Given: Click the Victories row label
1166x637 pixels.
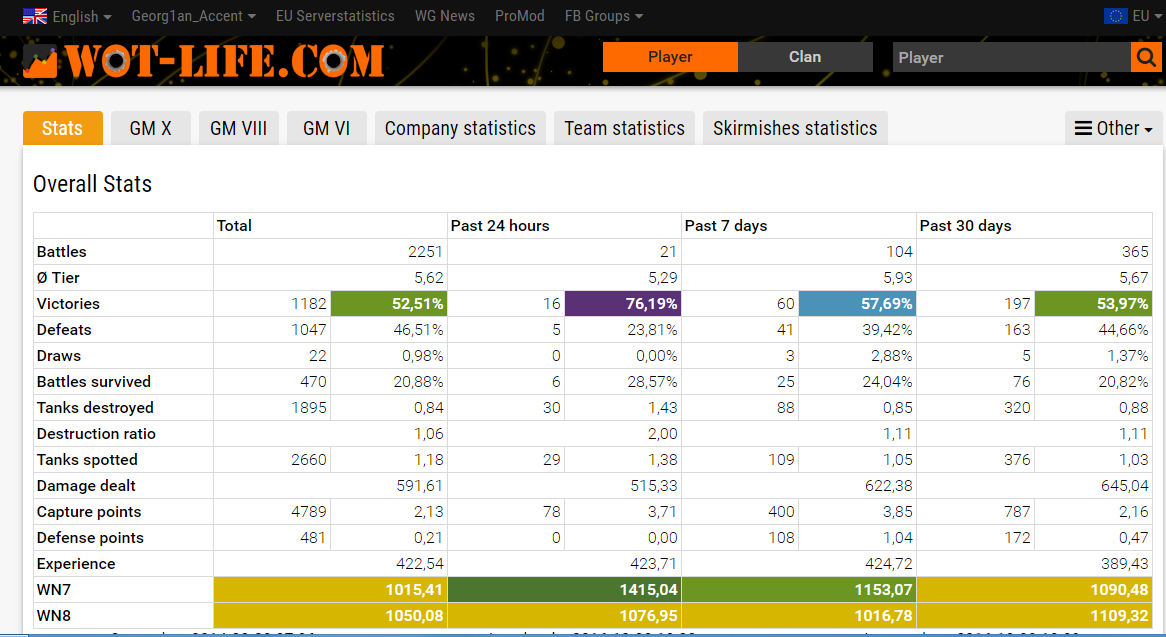Looking at the screenshot, I should pyautogui.click(x=68, y=304).
